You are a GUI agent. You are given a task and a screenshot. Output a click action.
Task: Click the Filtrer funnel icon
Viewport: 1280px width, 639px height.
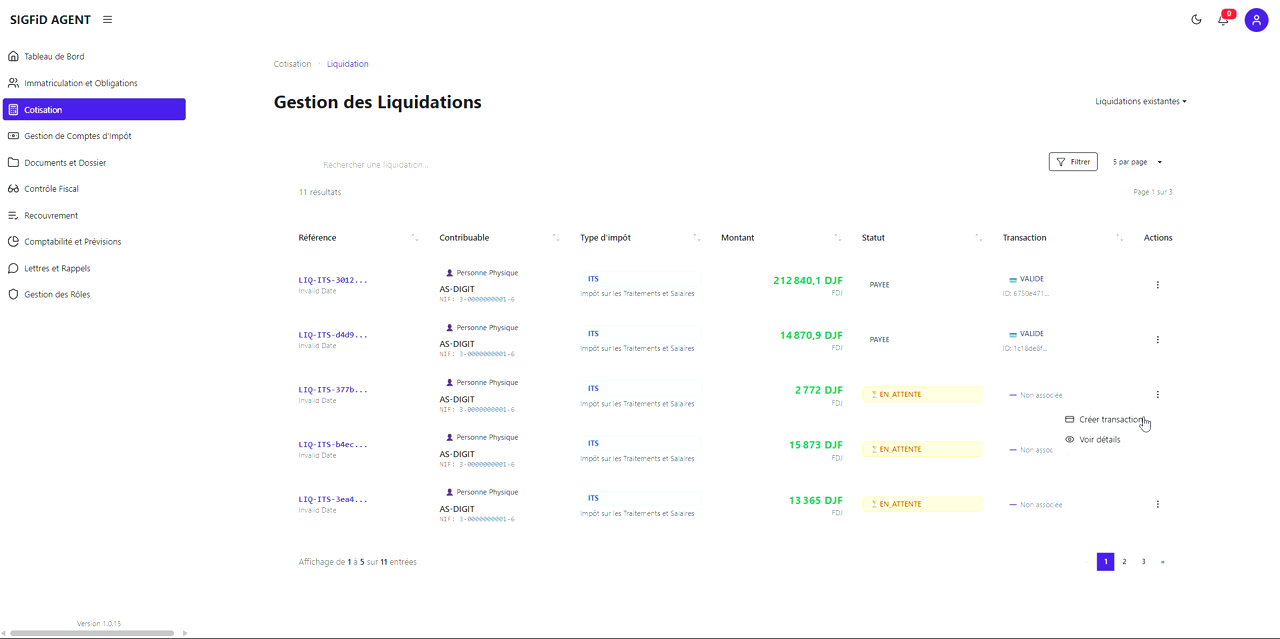pos(1060,161)
